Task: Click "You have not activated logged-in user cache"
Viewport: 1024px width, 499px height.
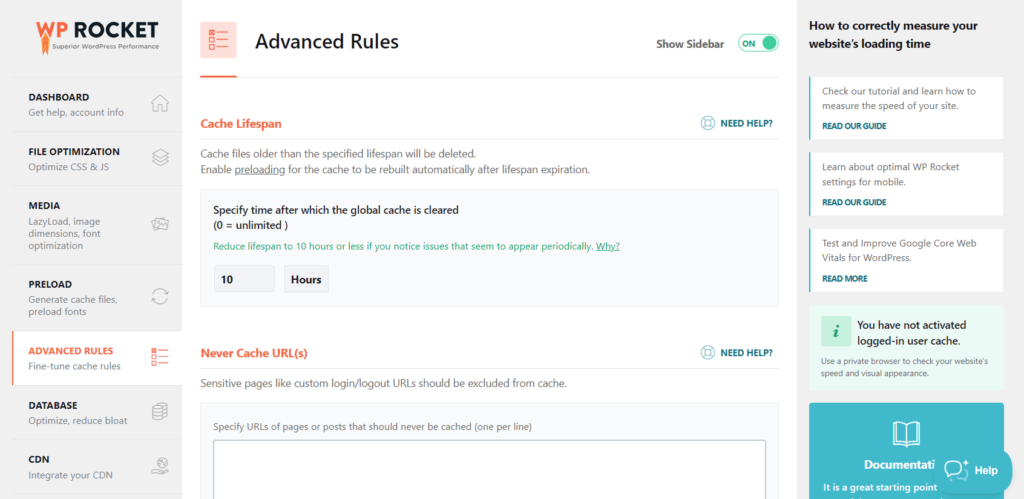Action: click(912, 332)
